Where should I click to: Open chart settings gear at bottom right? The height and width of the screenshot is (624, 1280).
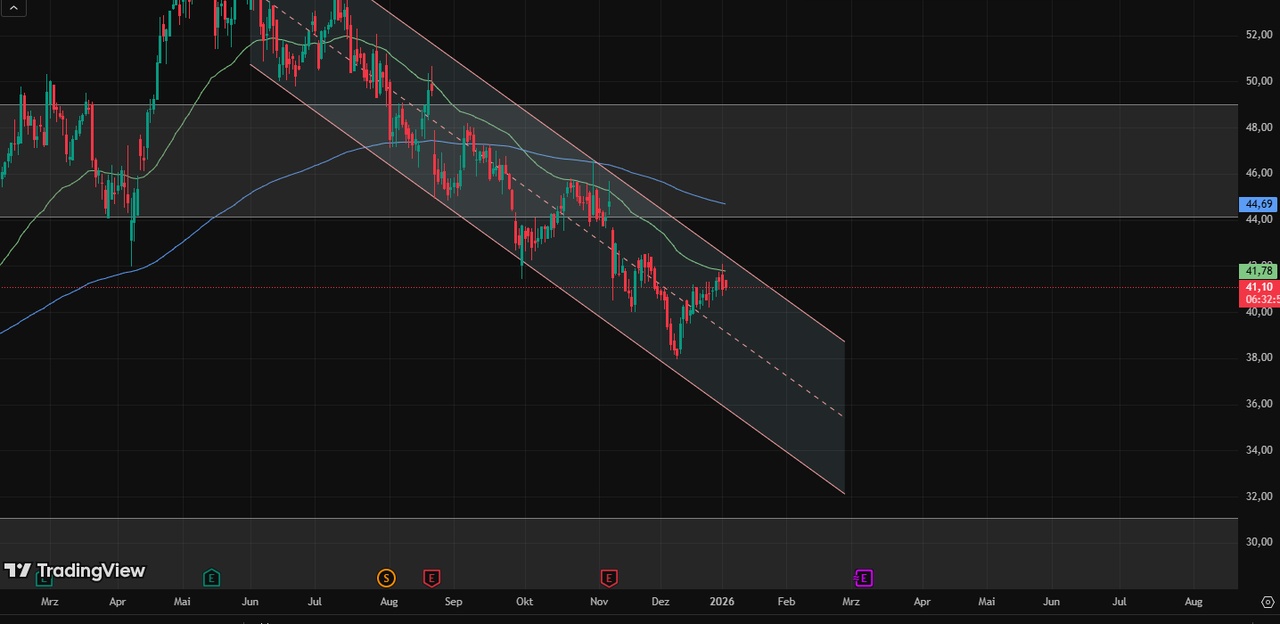tap(1268, 602)
